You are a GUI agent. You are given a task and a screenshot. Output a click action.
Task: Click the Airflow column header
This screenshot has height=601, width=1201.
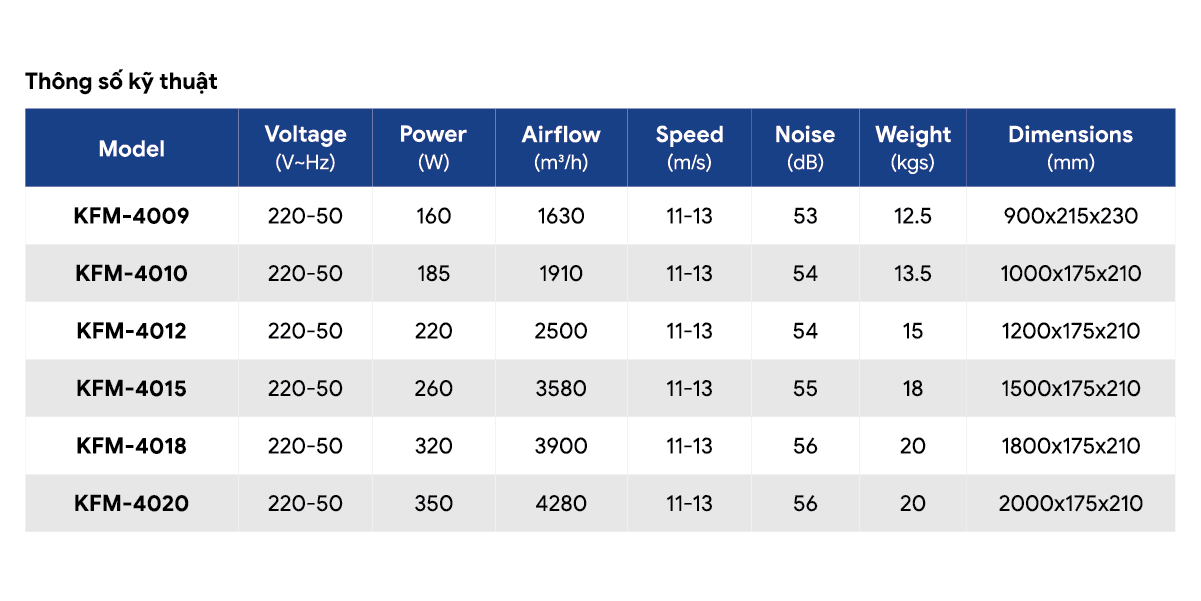[x=561, y=147]
